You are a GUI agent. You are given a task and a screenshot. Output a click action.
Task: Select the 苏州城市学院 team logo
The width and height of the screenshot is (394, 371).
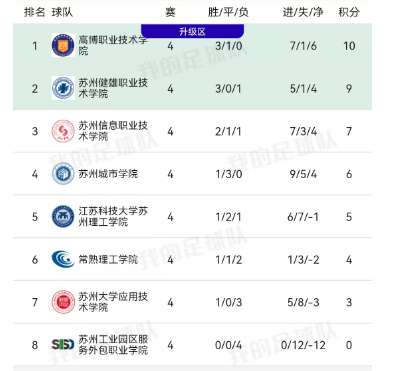(63, 174)
